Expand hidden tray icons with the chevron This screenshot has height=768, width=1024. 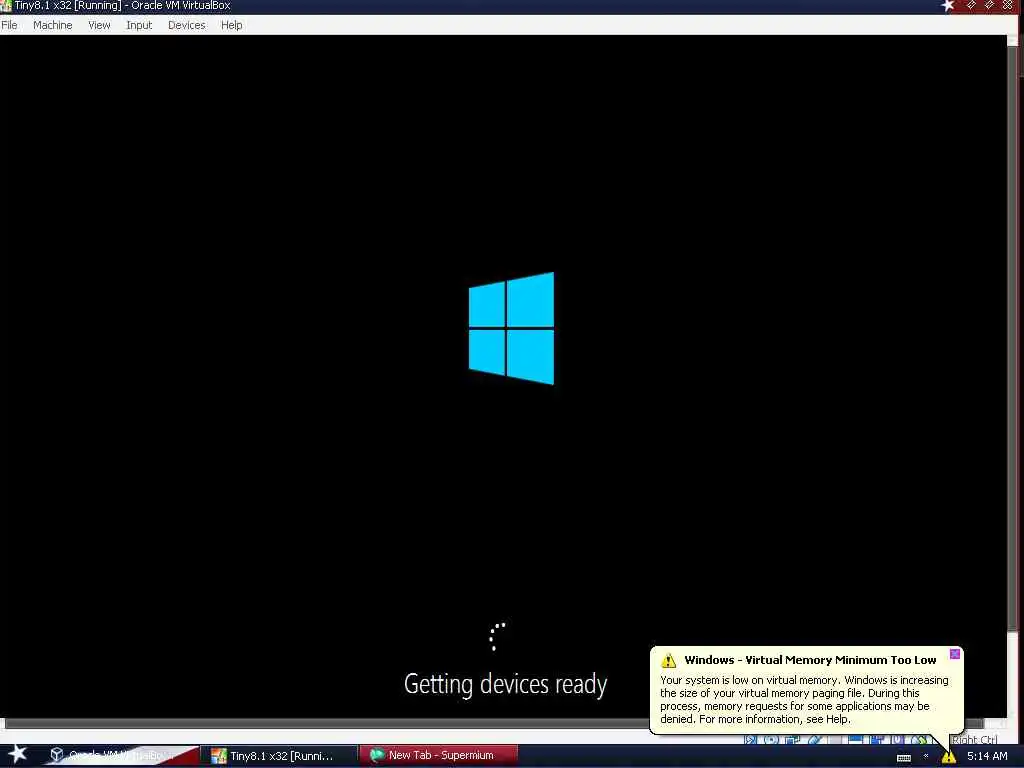pyautogui.click(x=926, y=756)
